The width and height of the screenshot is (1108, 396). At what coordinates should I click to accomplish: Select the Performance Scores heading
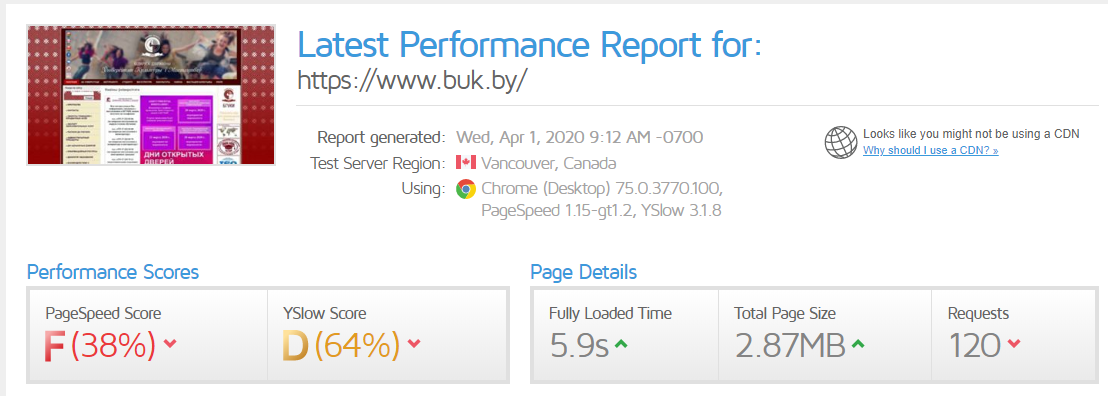113,272
